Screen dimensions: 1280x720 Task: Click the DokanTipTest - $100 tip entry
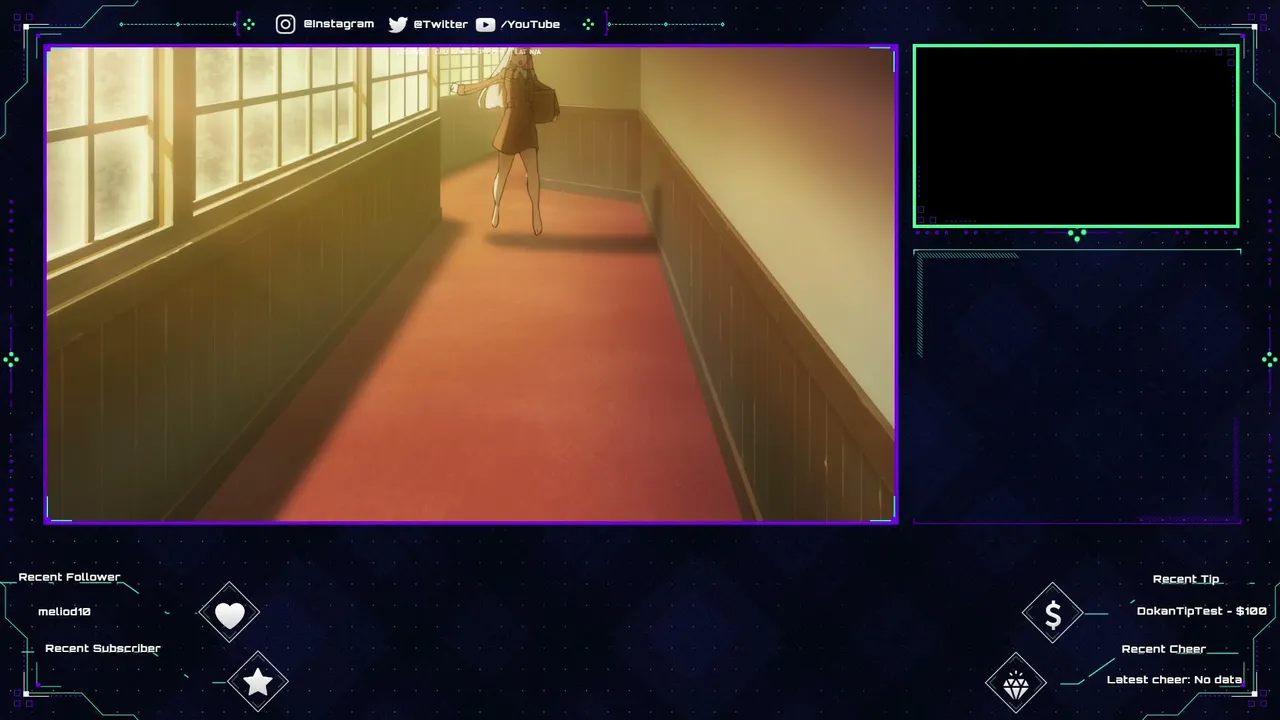coord(1202,611)
